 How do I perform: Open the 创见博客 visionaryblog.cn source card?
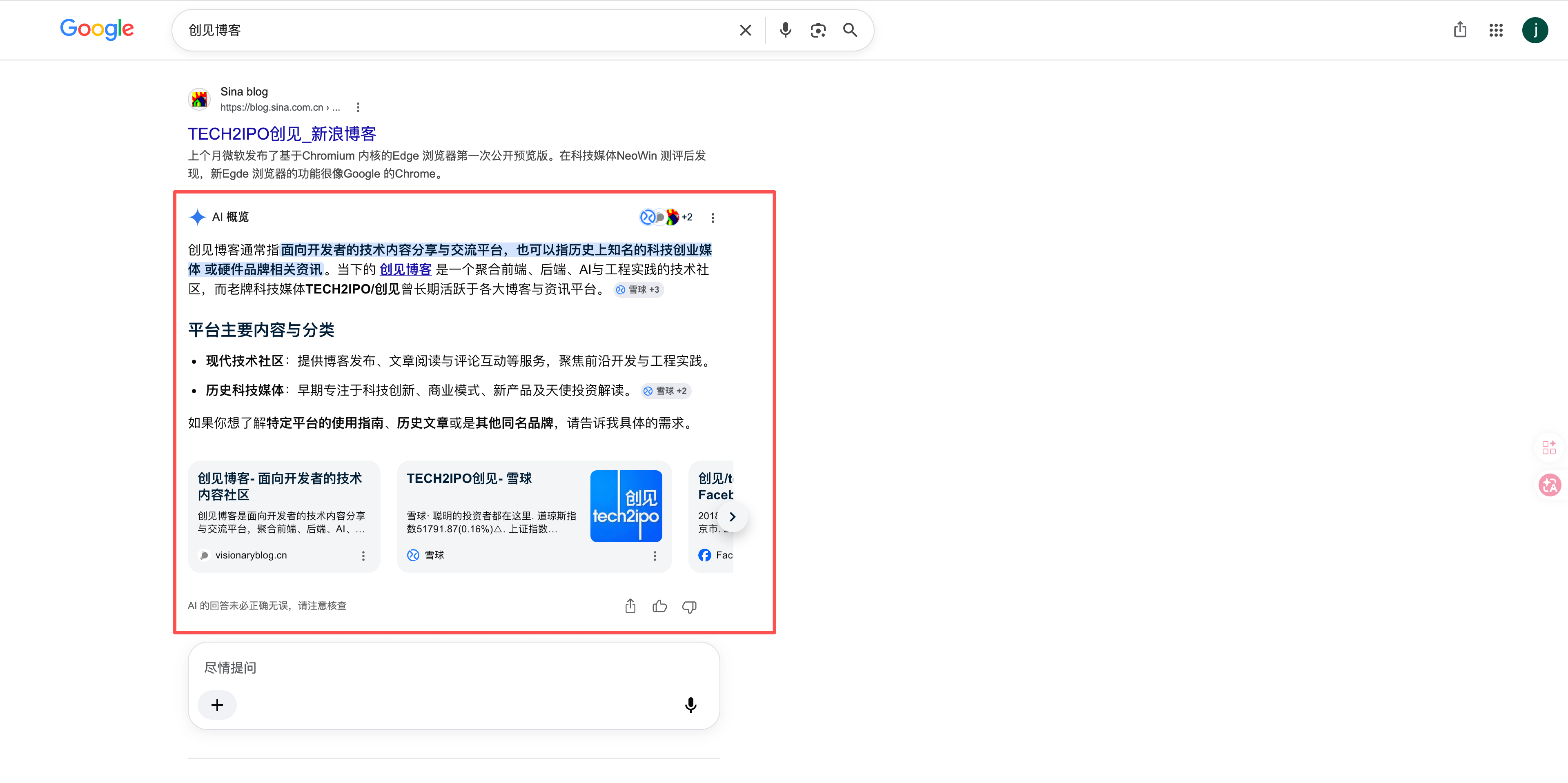(x=284, y=516)
